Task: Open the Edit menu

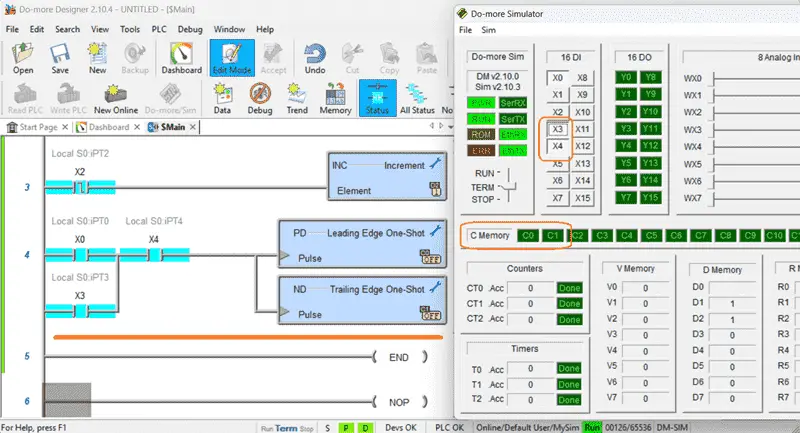Action: click(37, 29)
